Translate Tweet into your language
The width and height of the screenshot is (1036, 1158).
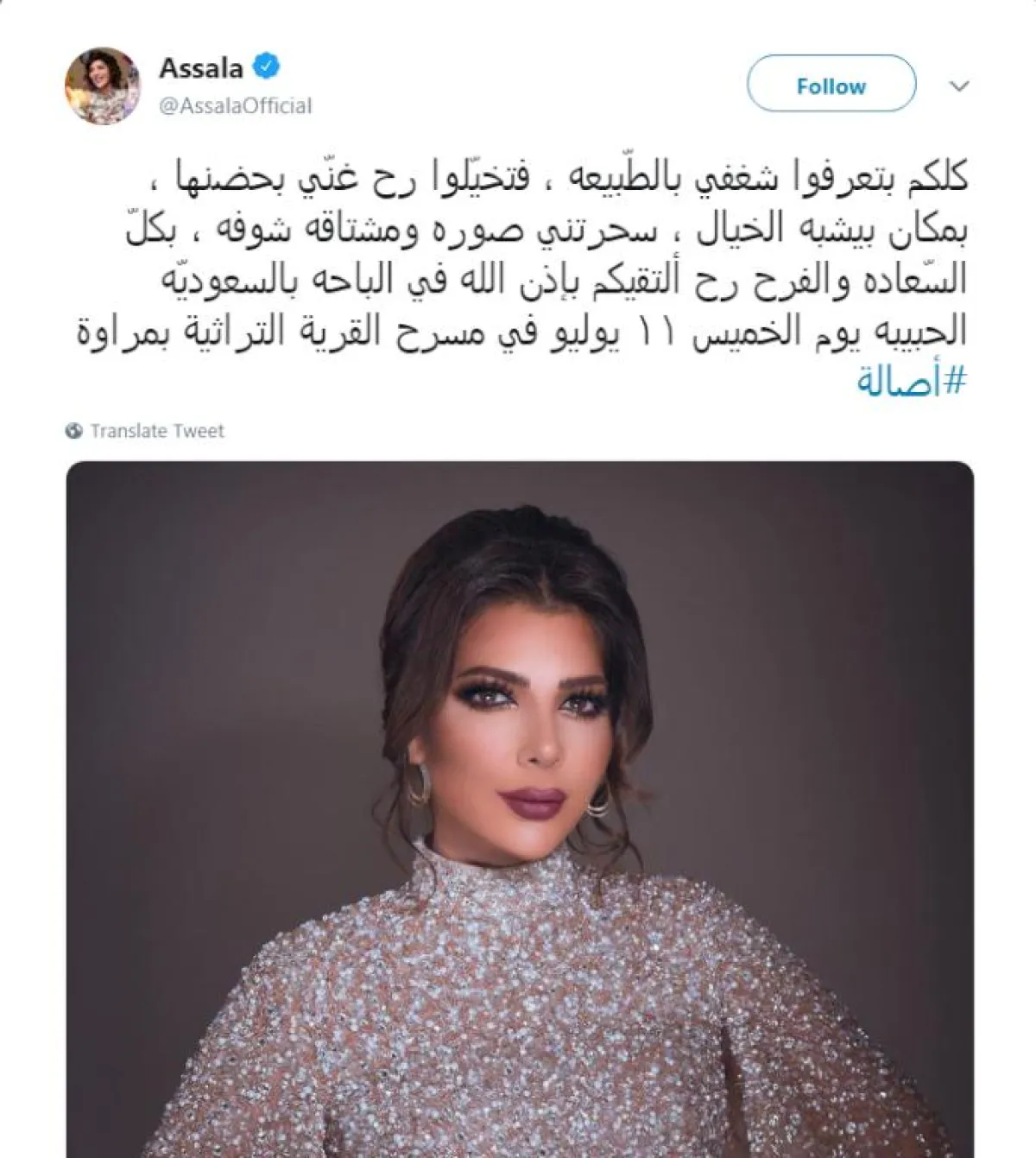click(156, 430)
